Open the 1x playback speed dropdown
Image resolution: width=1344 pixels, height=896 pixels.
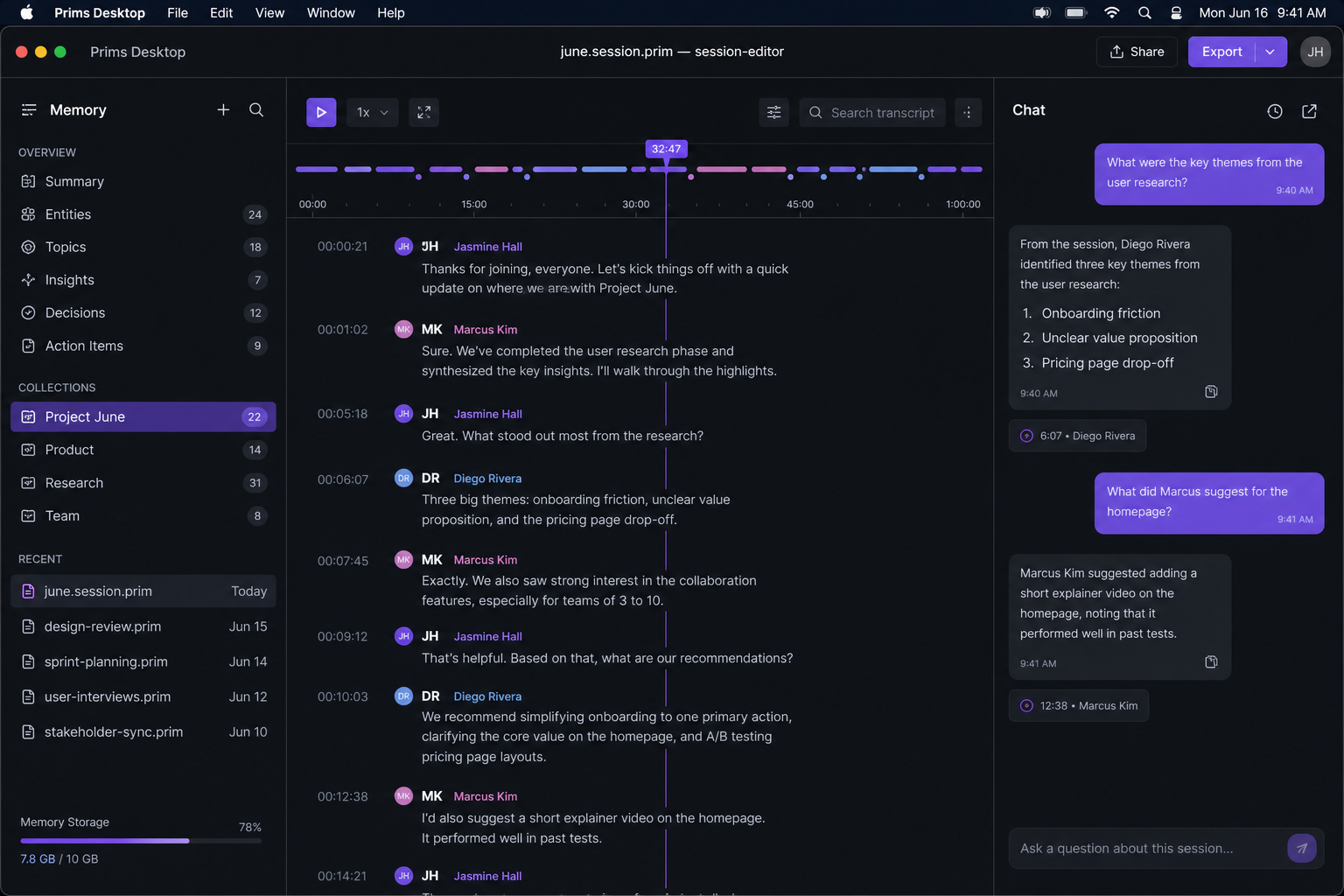tap(373, 112)
